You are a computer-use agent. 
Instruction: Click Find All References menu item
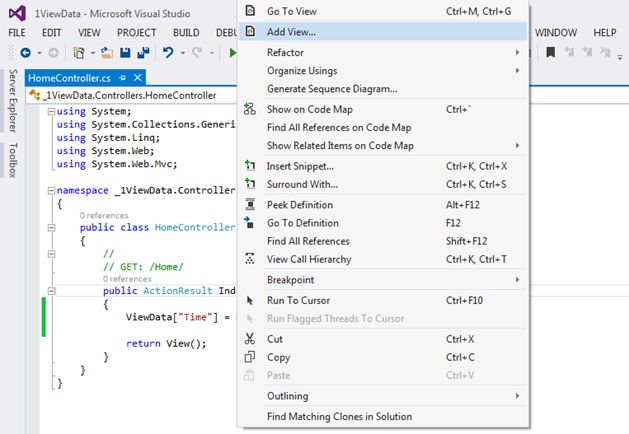[x=308, y=241]
